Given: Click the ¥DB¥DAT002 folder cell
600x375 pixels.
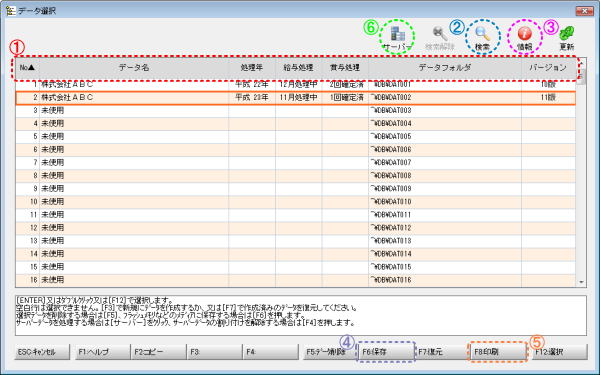Looking at the screenshot, I should (x=445, y=98).
